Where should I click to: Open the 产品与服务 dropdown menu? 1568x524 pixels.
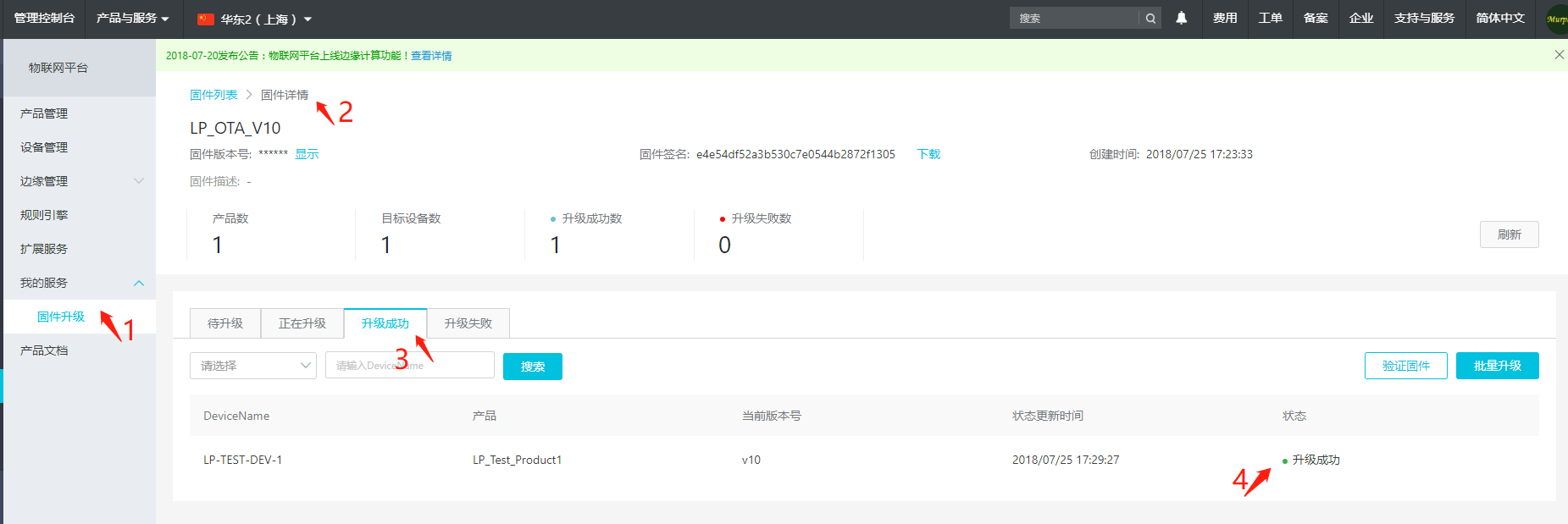point(132,19)
